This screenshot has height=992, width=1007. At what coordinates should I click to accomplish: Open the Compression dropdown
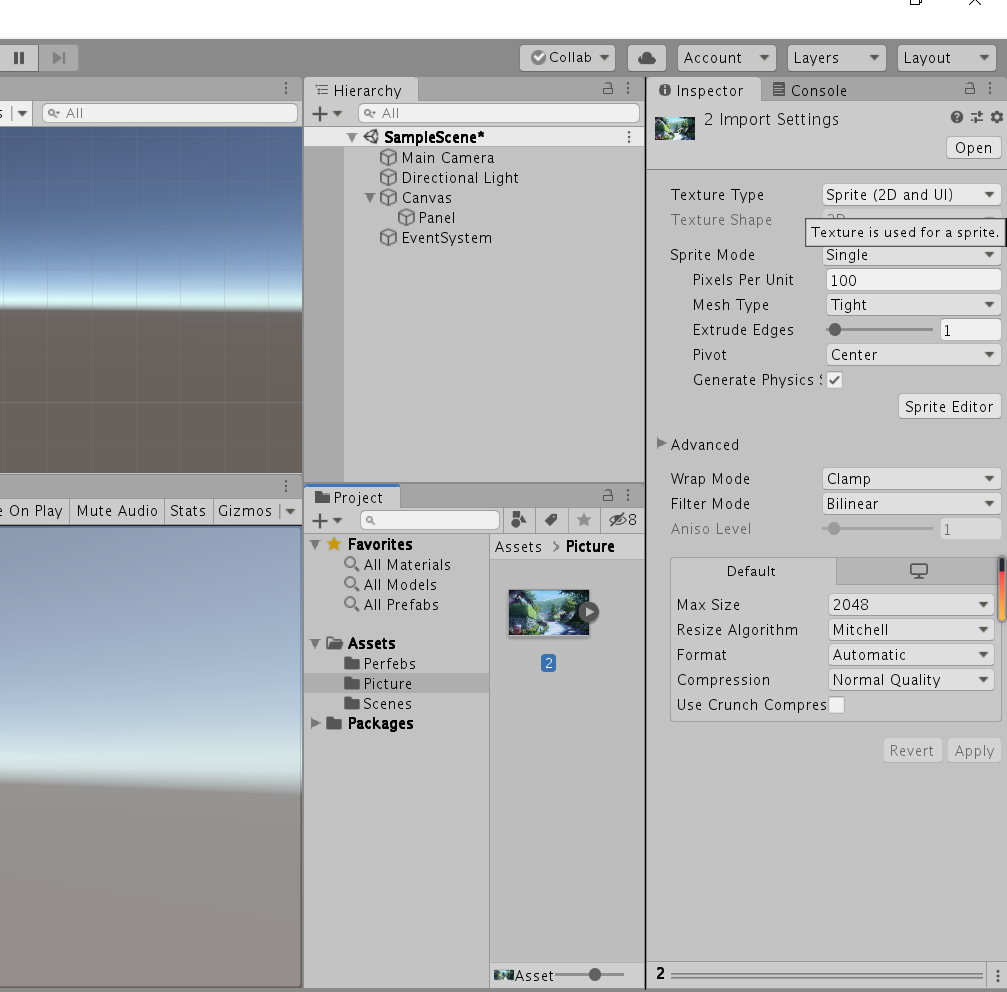pyautogui.click(x=911, y=680)
